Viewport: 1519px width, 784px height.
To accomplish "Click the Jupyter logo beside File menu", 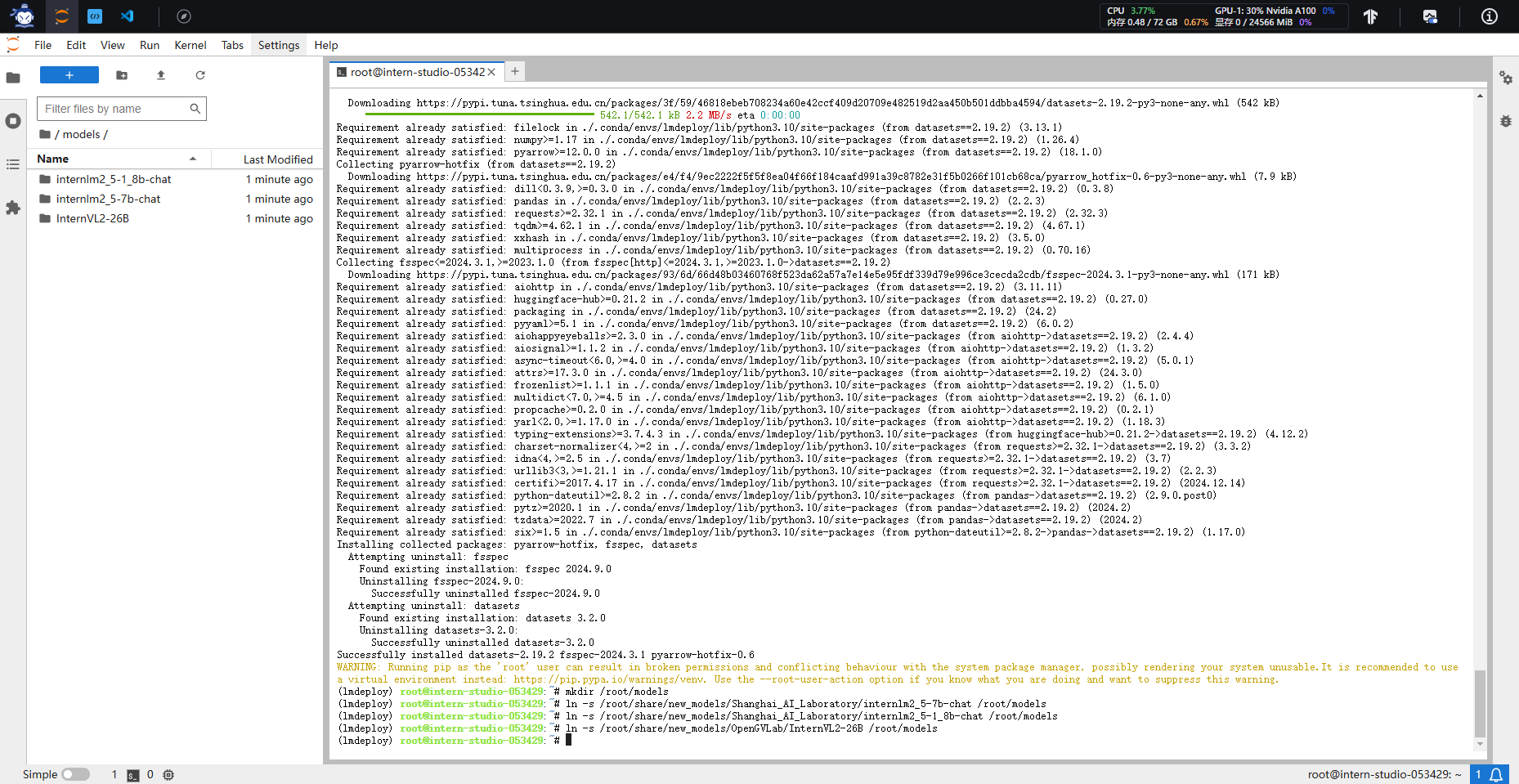I will 13,45.
